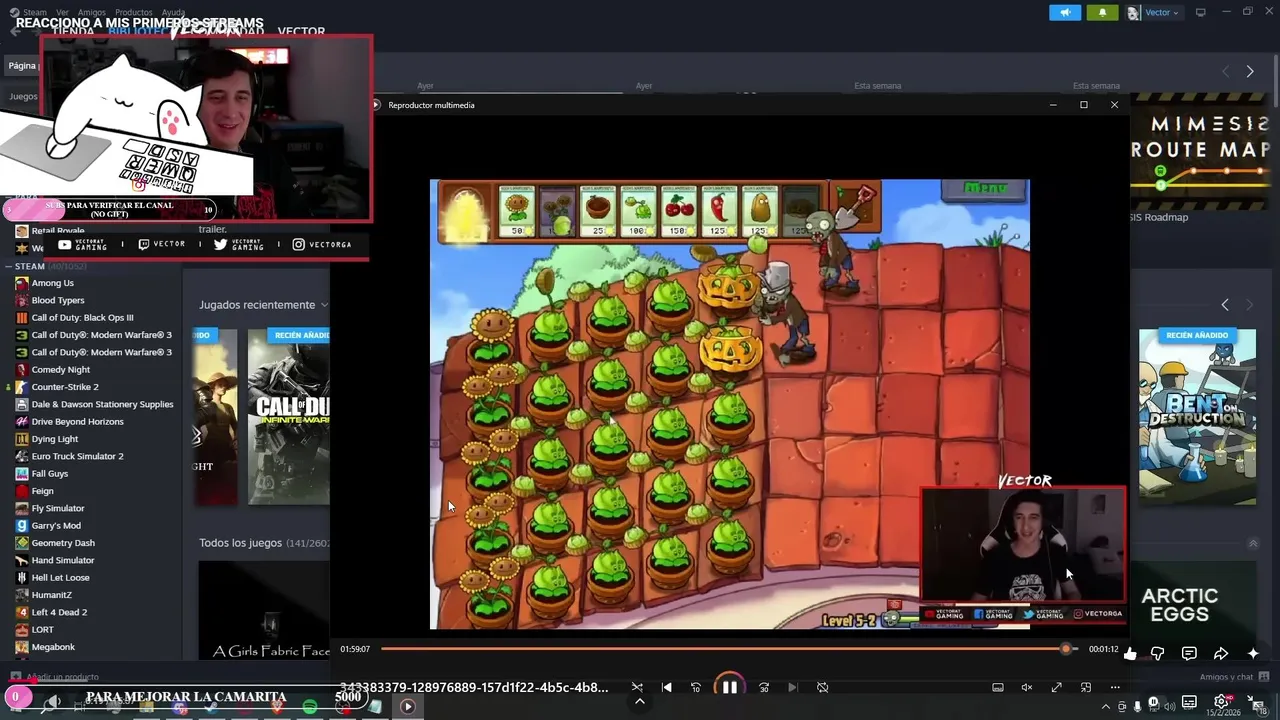Click the share arrow icon
1280x720 pixels.
tap(1221, 654)
